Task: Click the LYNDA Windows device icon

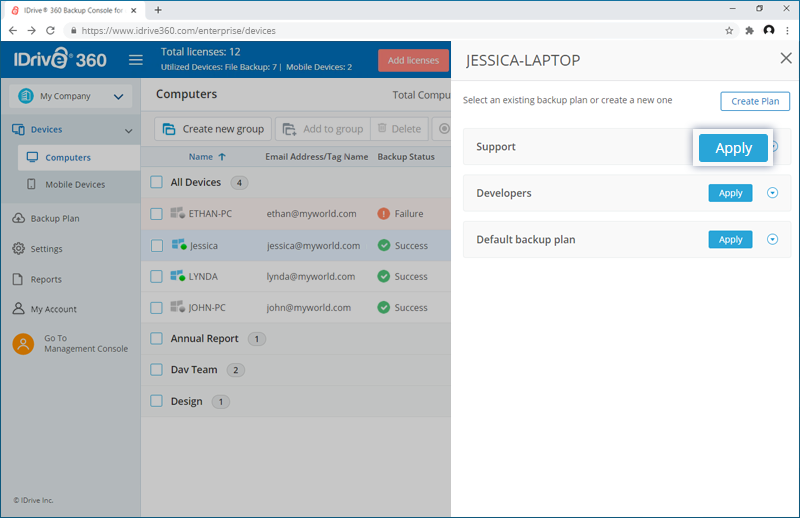Action: (178, 276)
